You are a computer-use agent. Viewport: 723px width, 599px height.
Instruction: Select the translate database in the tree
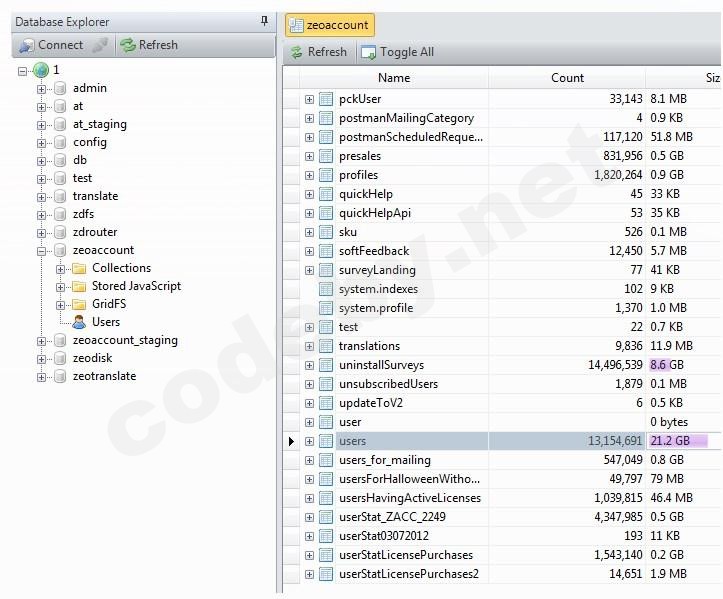(x=95, y=196)
